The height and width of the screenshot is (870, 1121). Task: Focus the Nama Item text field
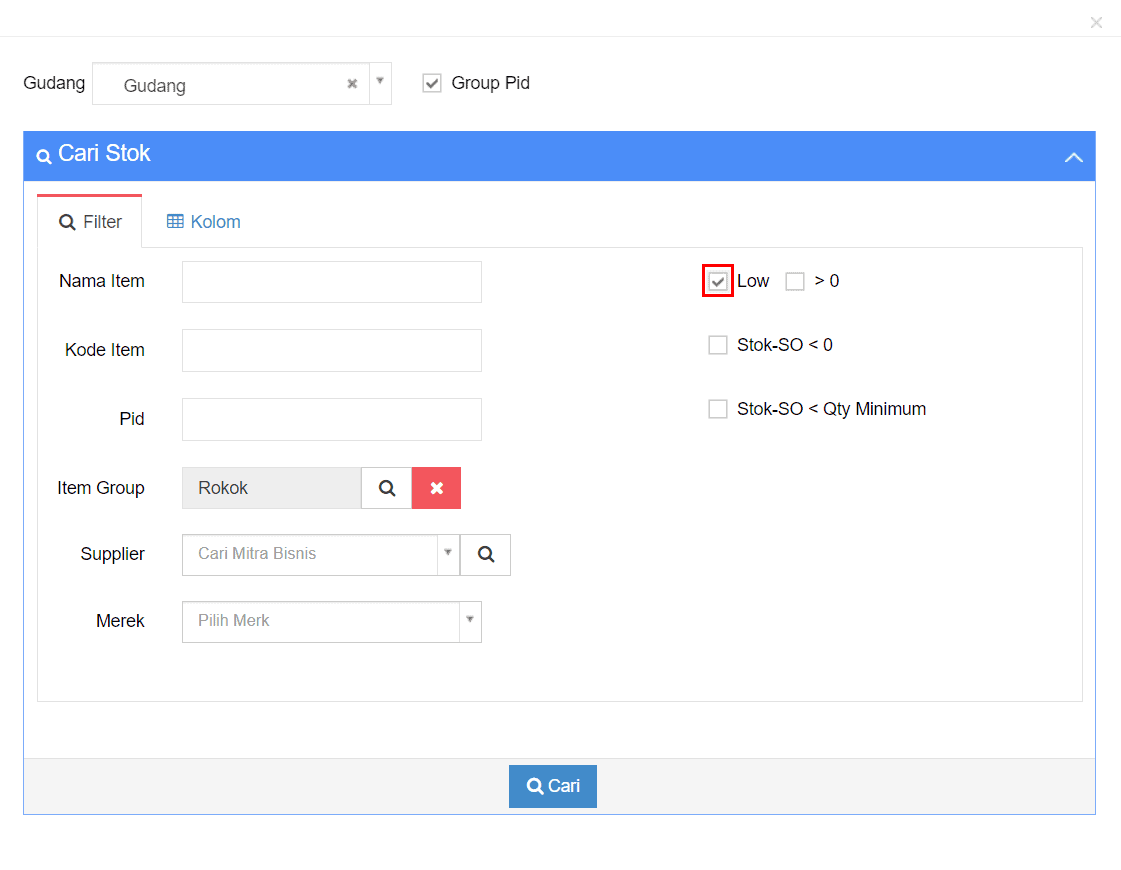tap(331, 282)
